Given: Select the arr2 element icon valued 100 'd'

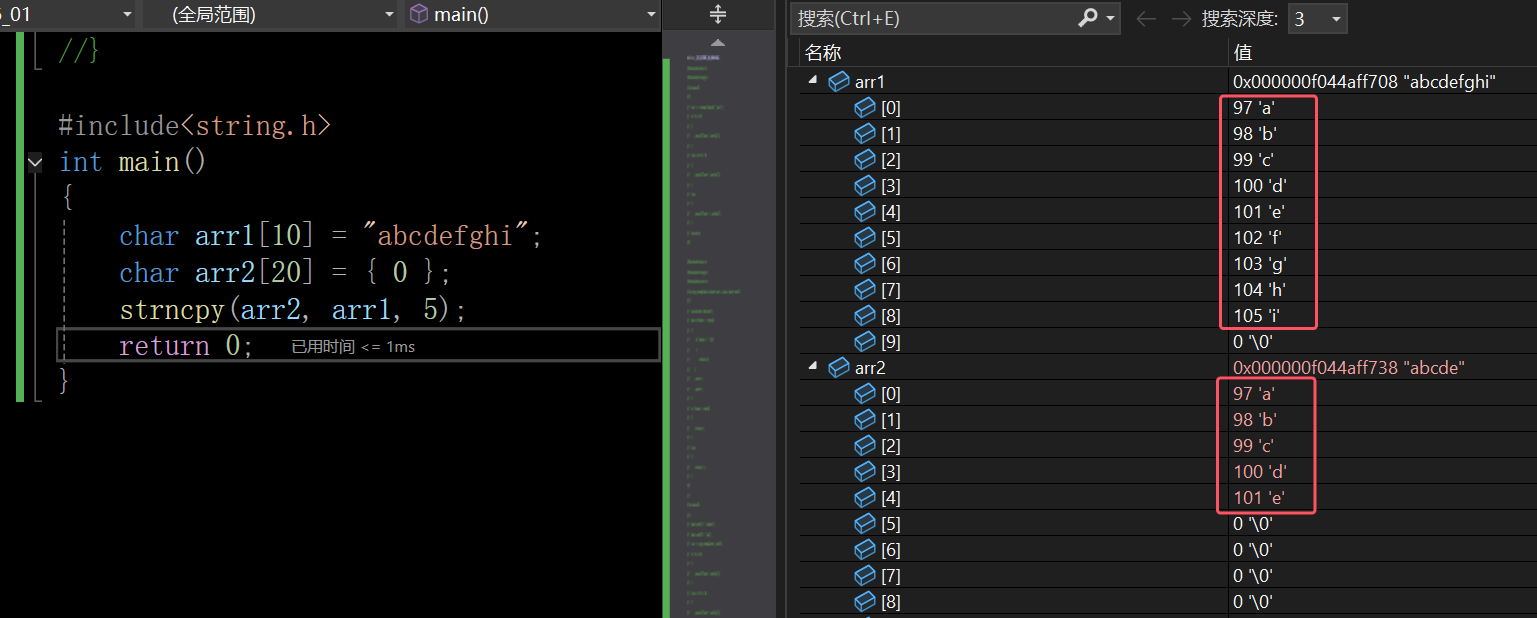Looking at the screenshot, I should tap(864, 472).
